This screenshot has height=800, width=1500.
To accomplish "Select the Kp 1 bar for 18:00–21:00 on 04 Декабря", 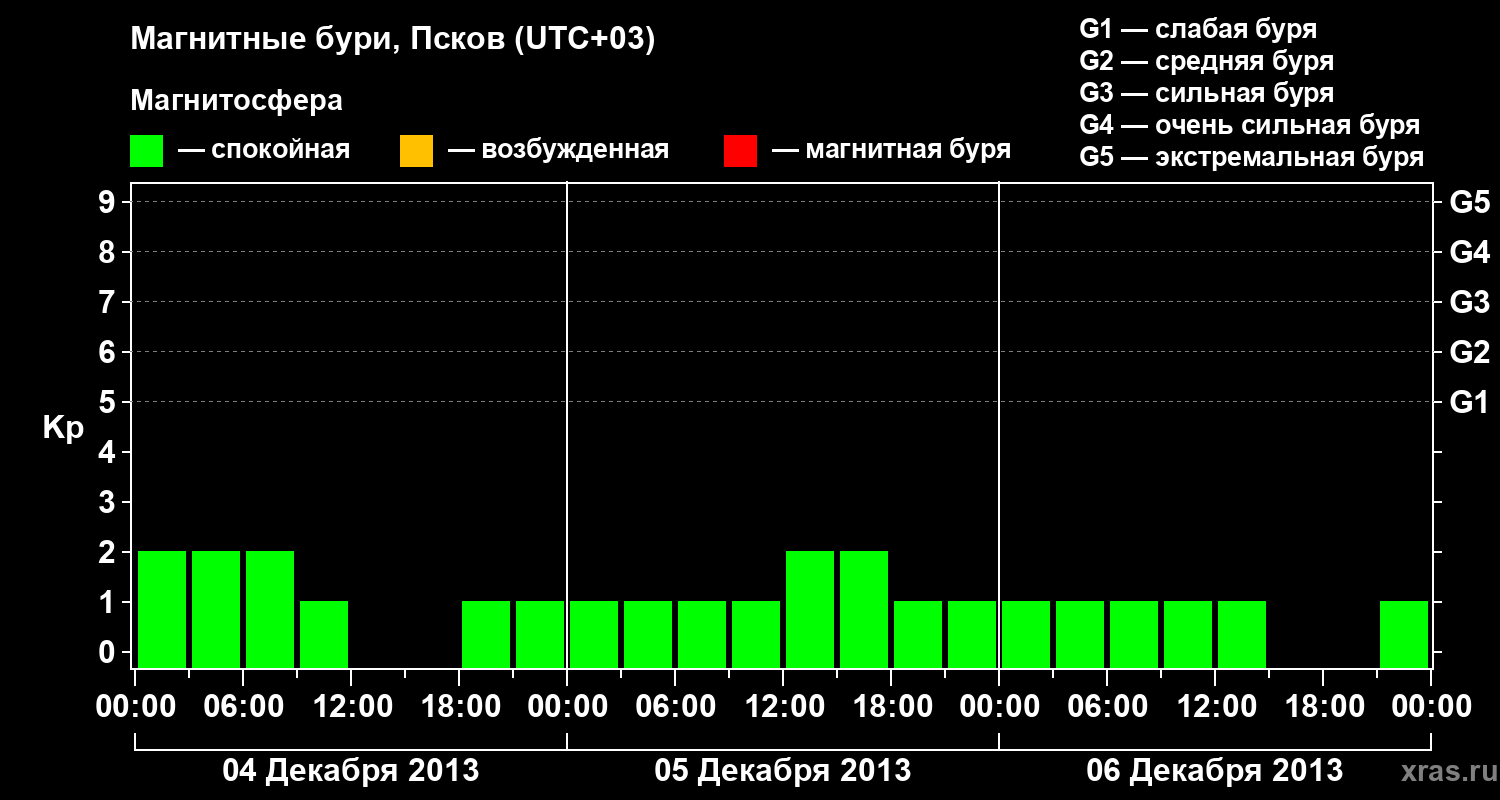I will click(x=486, y=634).
